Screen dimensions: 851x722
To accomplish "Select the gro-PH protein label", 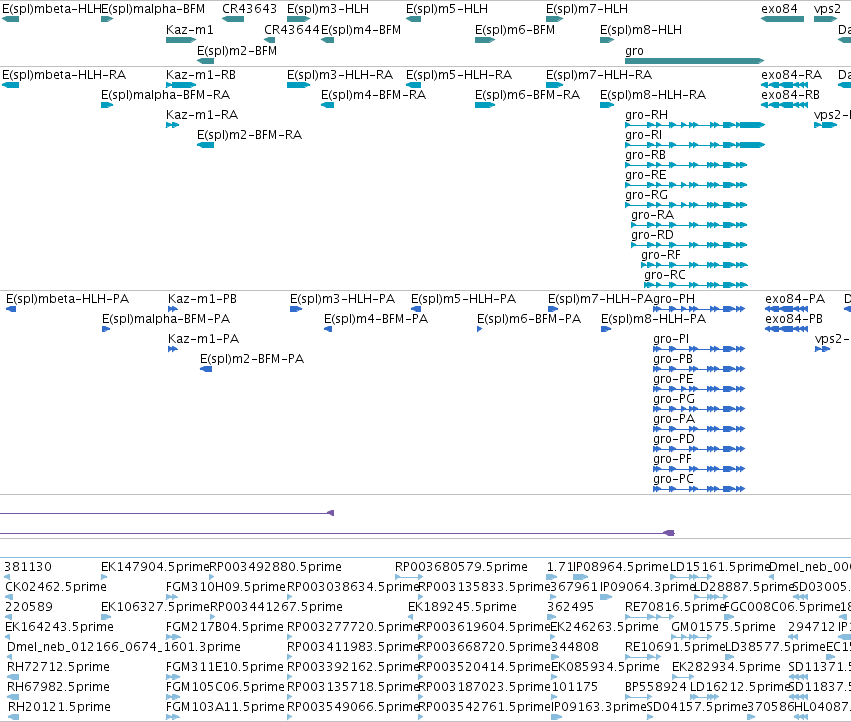I will click(x=674, y=299).
